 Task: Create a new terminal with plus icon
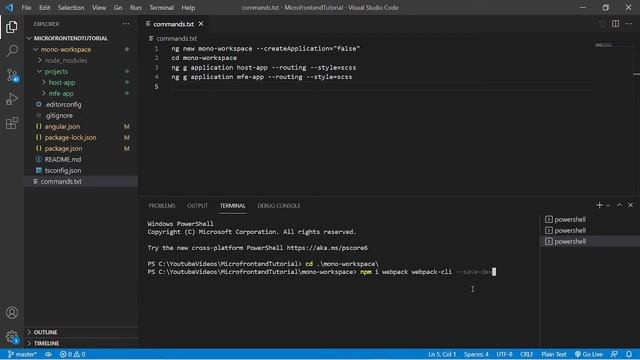599,205
